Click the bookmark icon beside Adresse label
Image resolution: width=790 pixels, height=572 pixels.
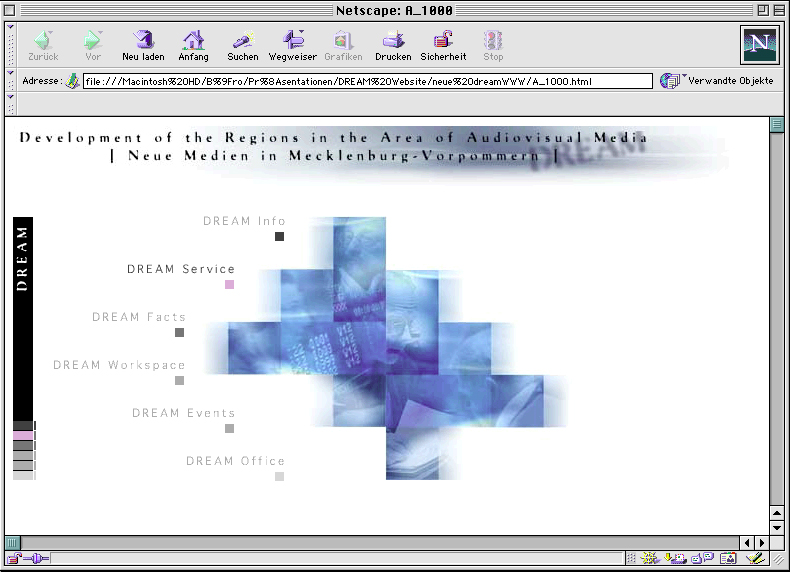tap(73, 81)
